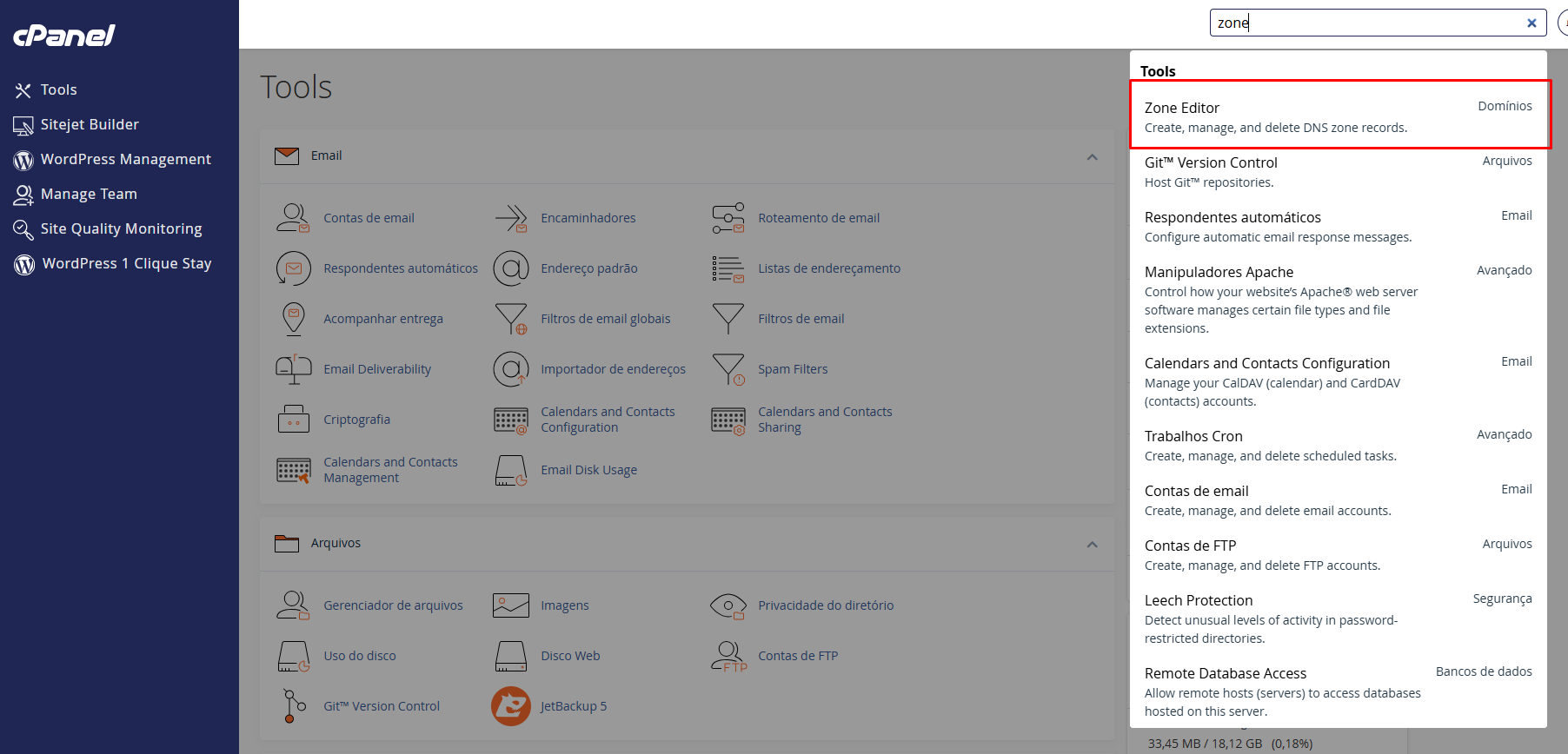
Task: Click the Gerenciador de arquivos icon
Action: tap(293, 605)
